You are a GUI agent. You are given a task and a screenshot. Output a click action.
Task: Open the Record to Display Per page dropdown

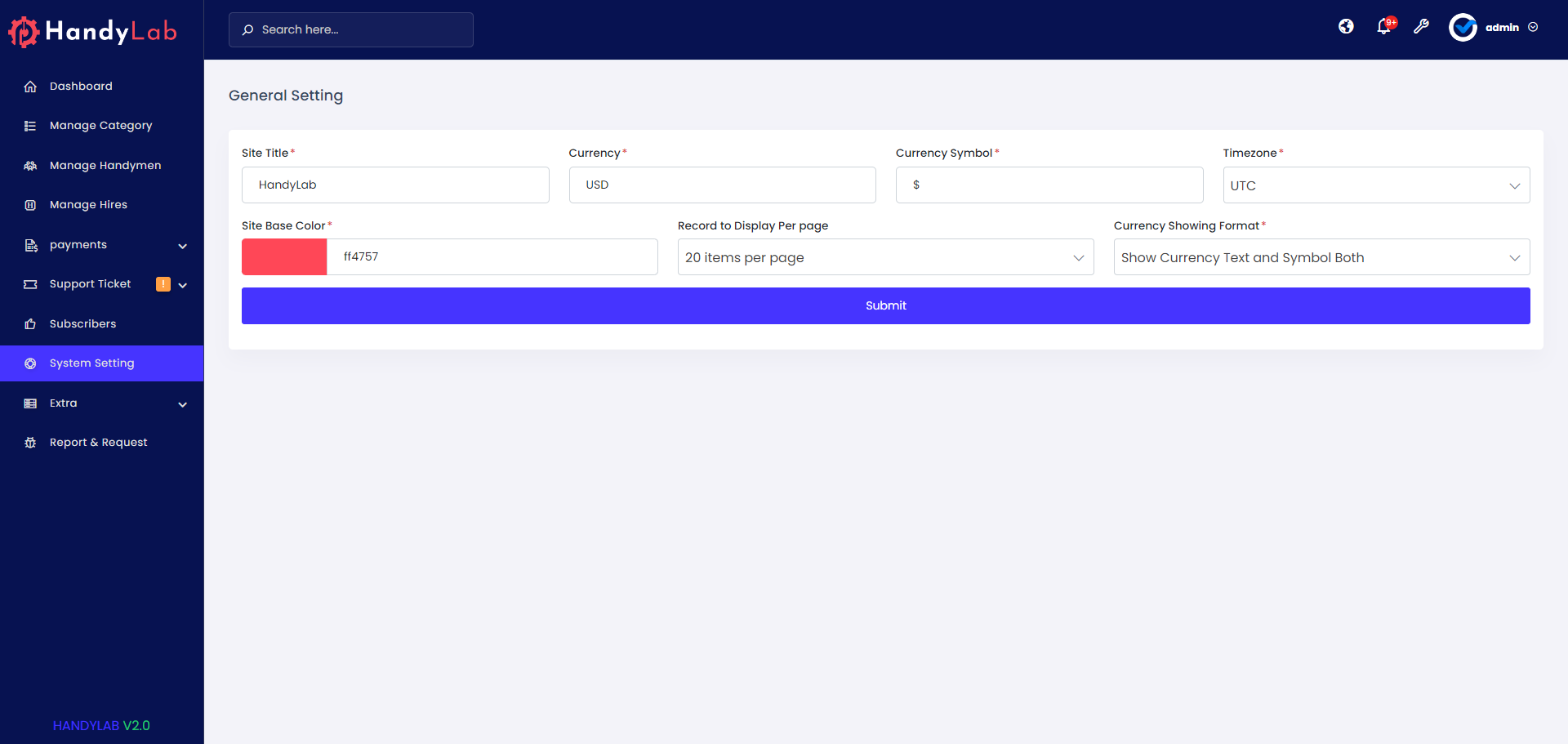[885, 256]
